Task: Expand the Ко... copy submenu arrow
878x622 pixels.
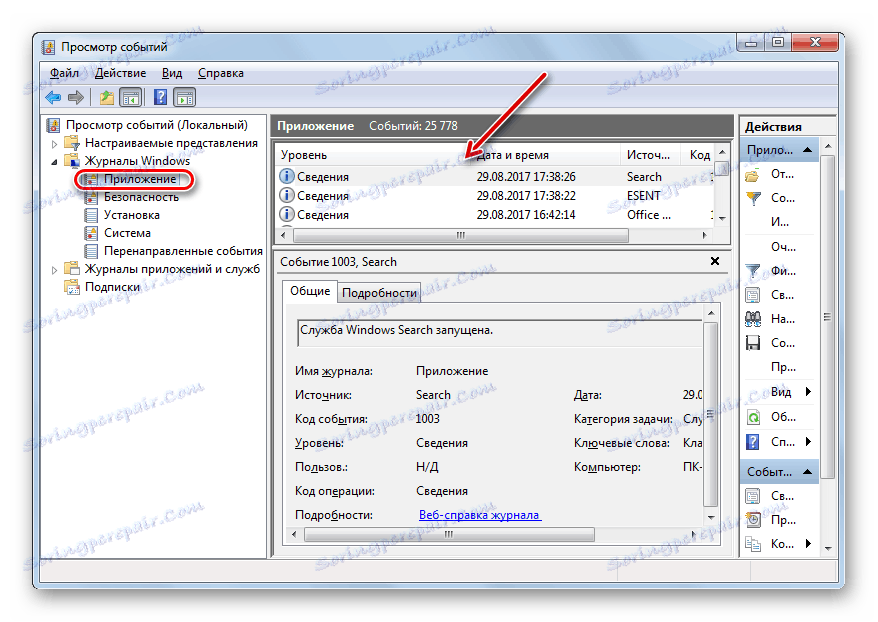Action: (x=808, y=544)
